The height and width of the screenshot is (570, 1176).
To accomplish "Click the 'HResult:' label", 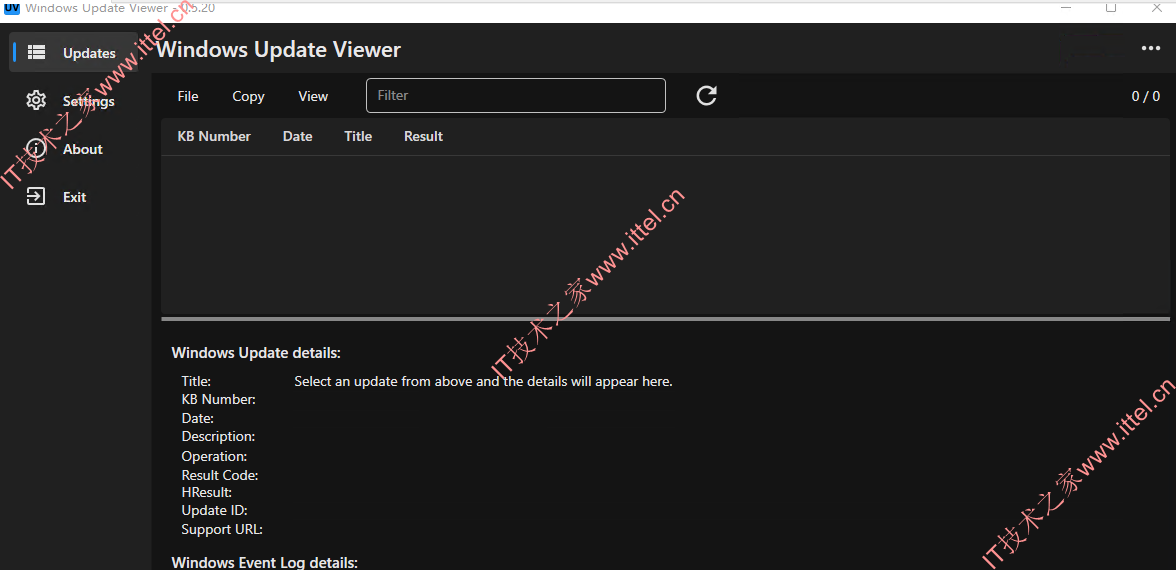I will pyautogui.click(x=206, y=492).
